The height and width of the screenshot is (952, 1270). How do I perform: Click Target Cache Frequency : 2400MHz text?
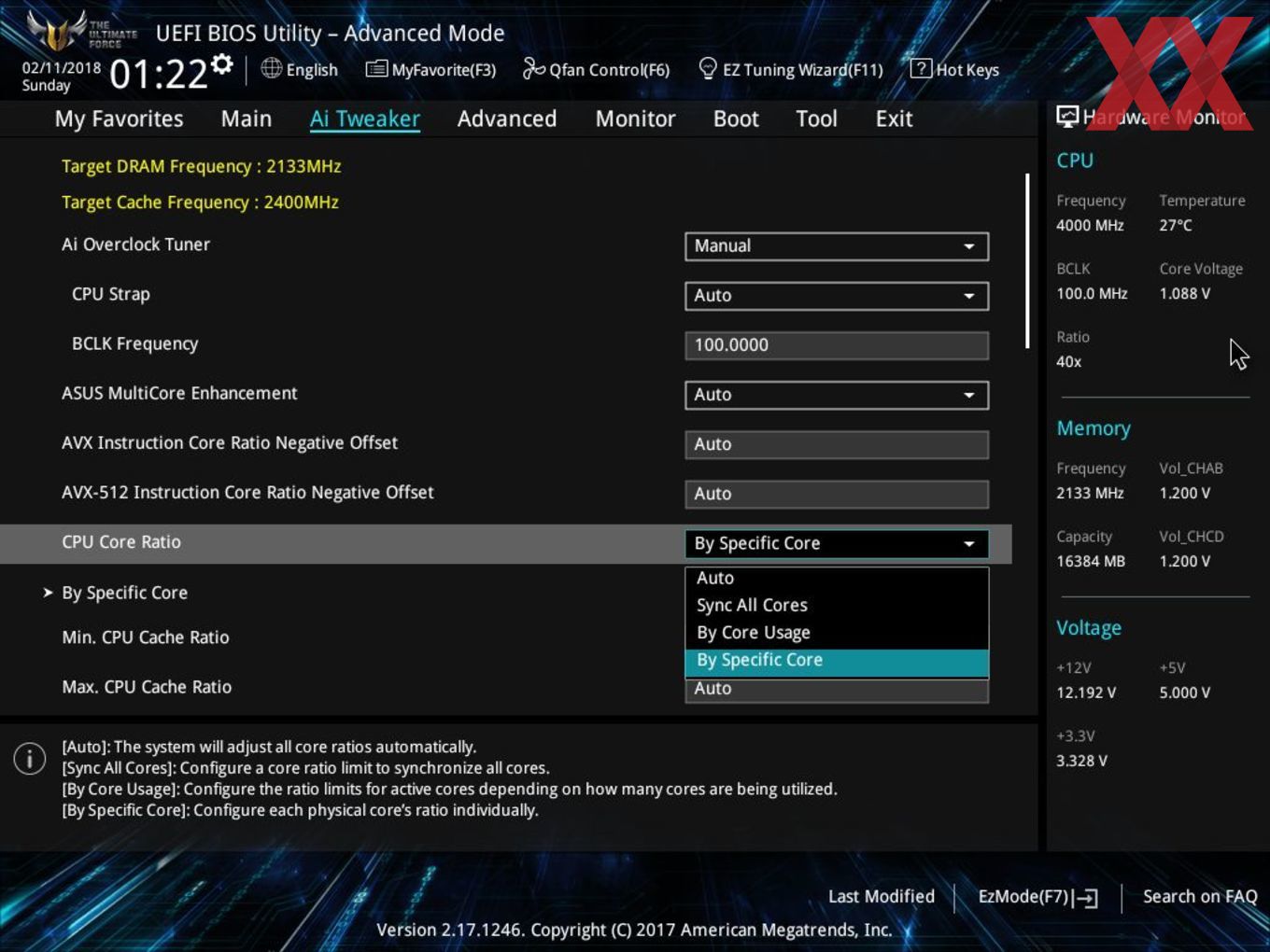click(200, 203)
